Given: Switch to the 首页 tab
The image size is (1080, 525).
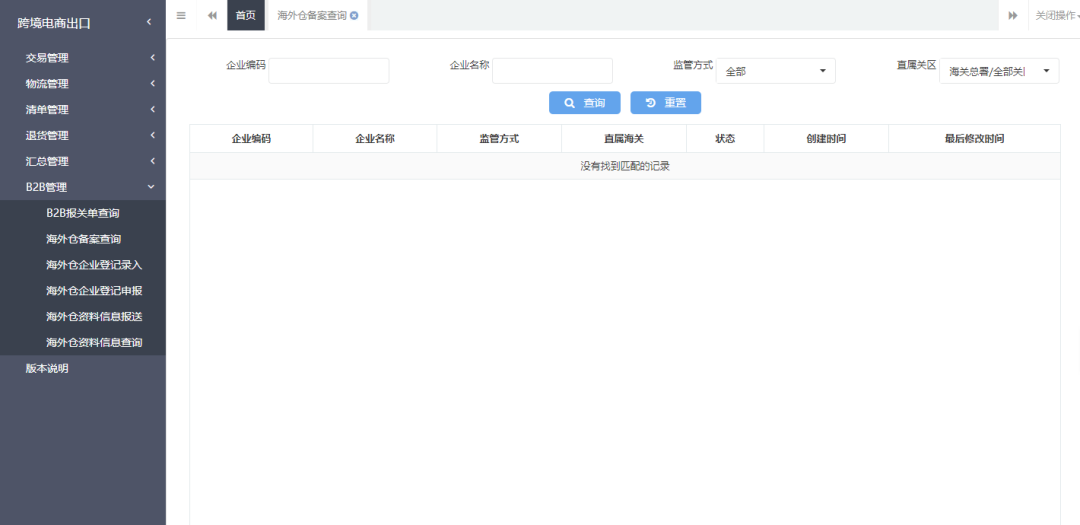Looking at the screenshot, I should point(245,15).
